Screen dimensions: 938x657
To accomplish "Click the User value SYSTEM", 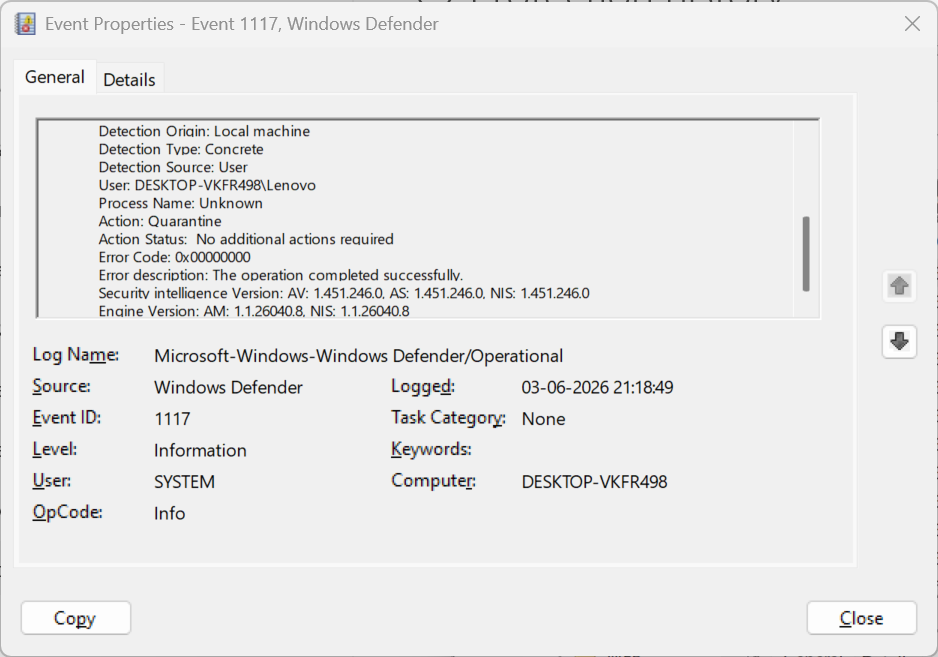I will point(184,482).
